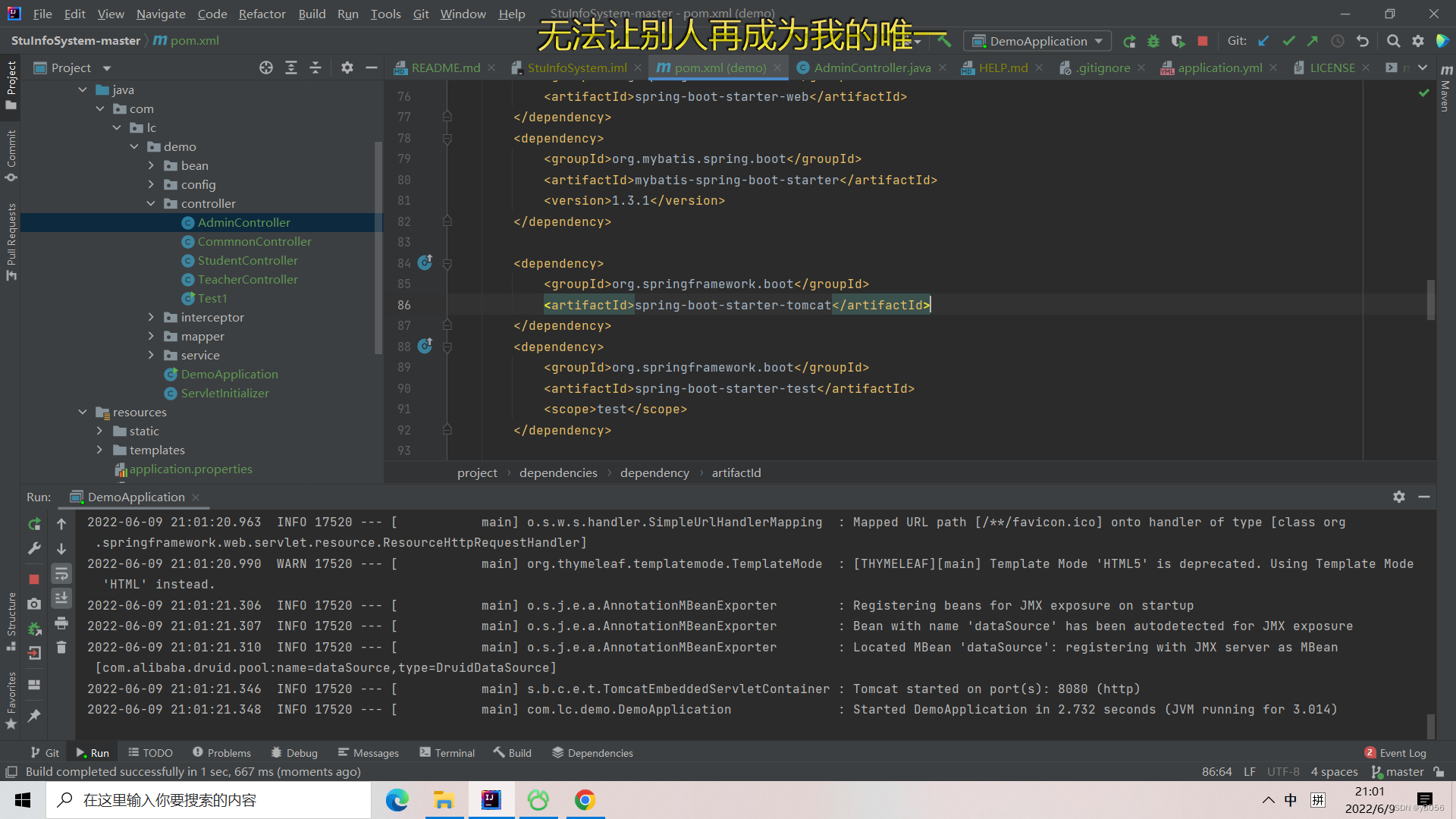Screen dimensions: 1456x819
Task: Click Collapse All icon in Project panel
Action: point(315,67)
